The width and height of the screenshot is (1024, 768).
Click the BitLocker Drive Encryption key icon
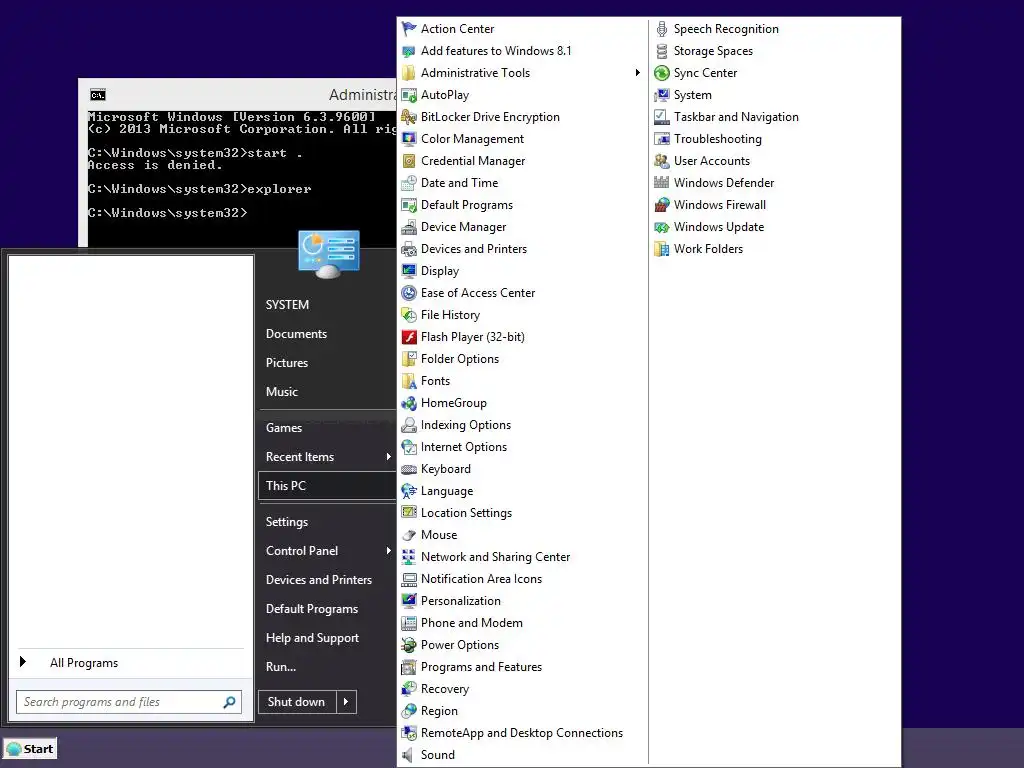point(409,117)
